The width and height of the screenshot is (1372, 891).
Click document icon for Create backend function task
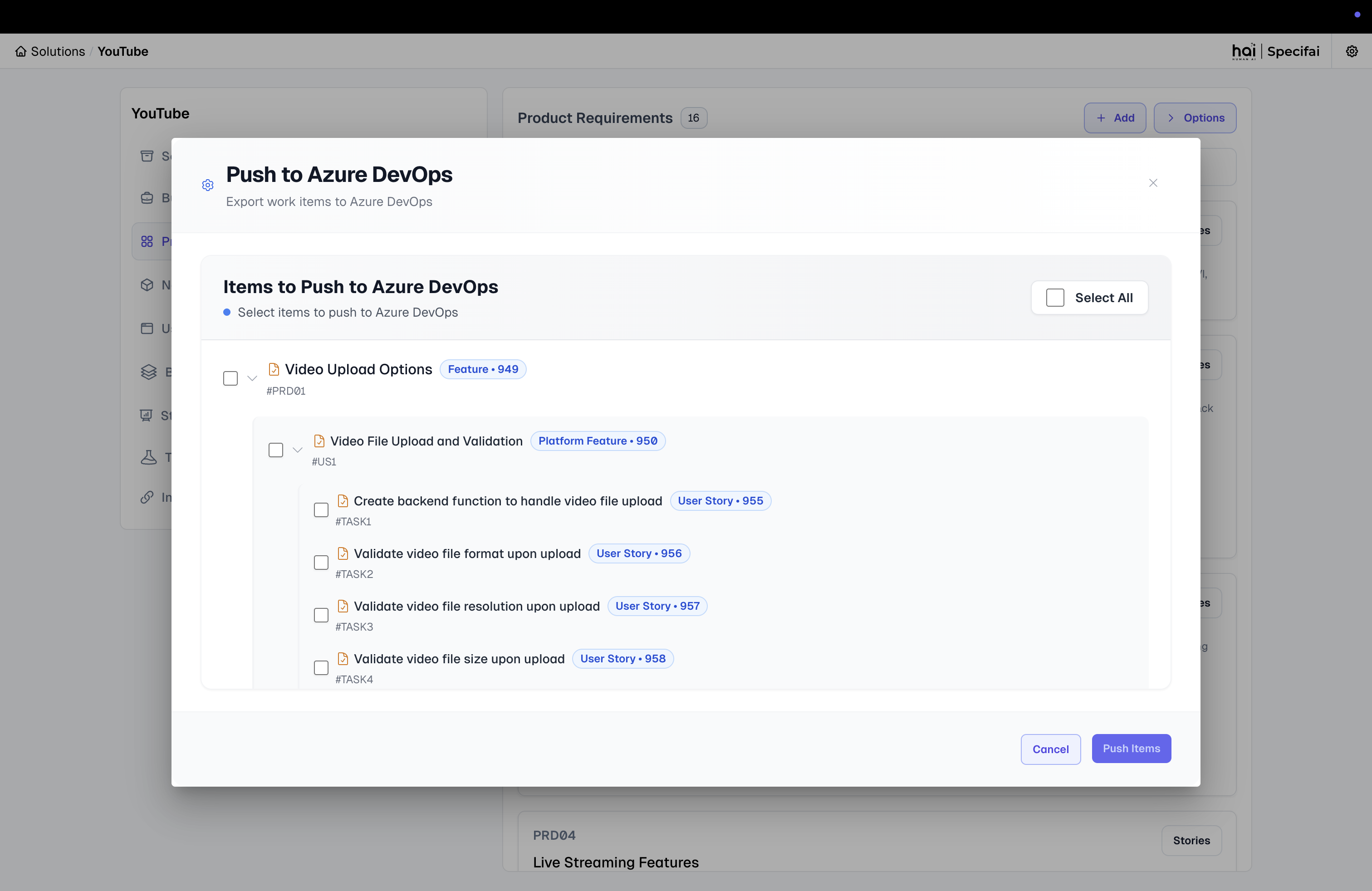pos(343,501)
